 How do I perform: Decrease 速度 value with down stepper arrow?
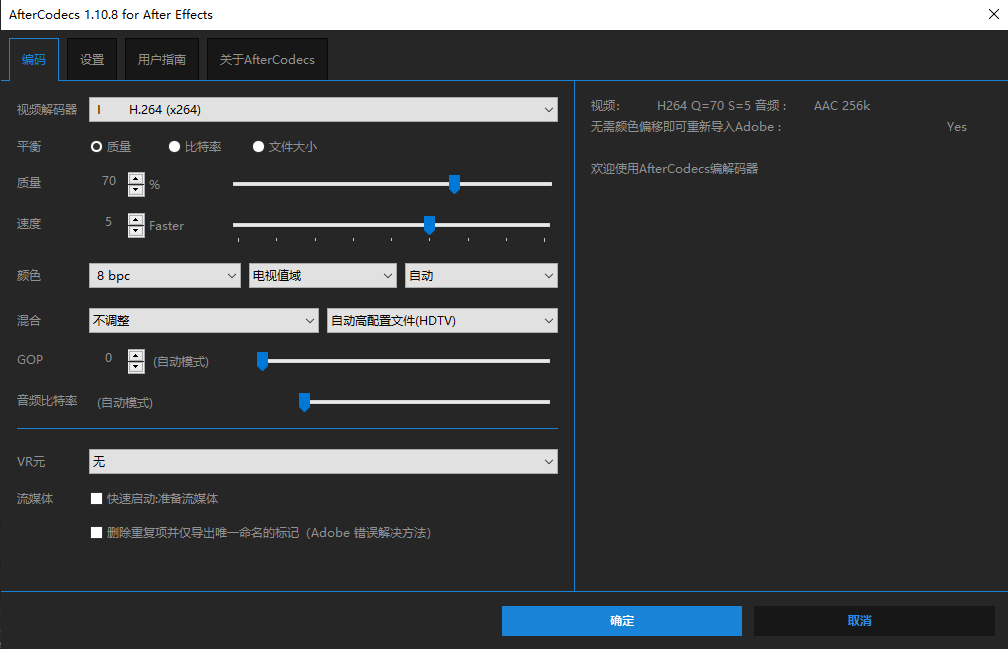point(136,231)
